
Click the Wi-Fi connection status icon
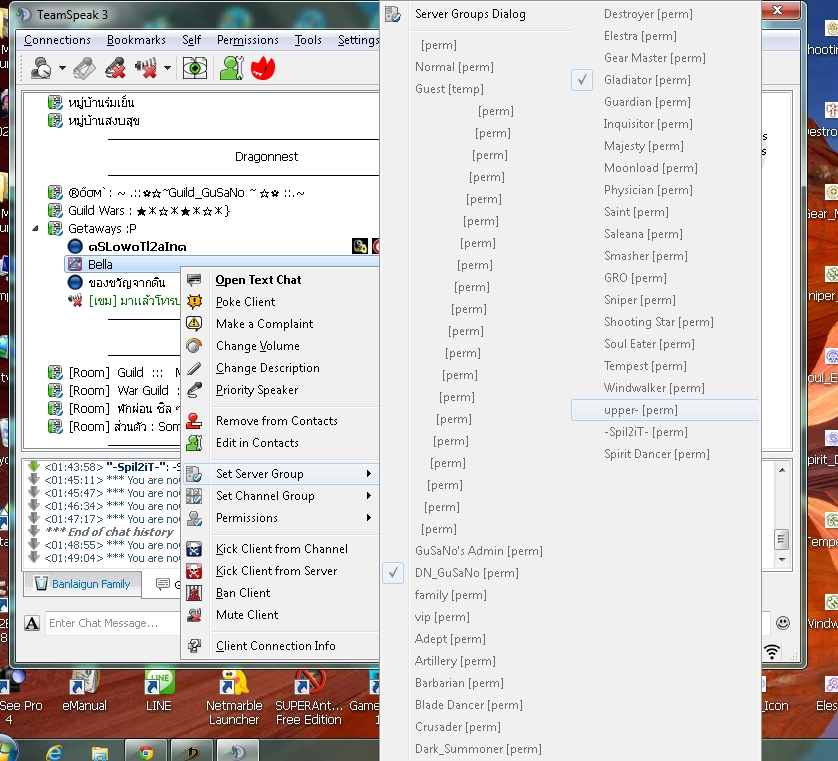(772, 651)
